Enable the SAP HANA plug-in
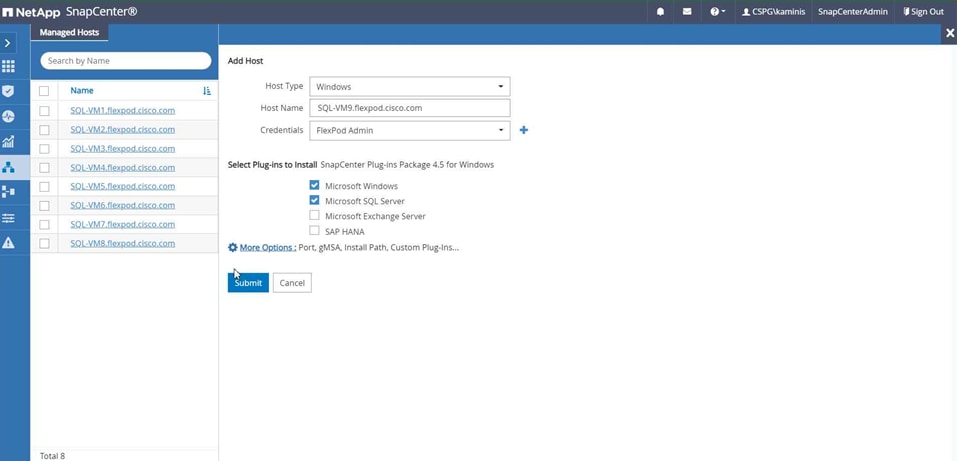957x461 pixels. click(314, 231)
